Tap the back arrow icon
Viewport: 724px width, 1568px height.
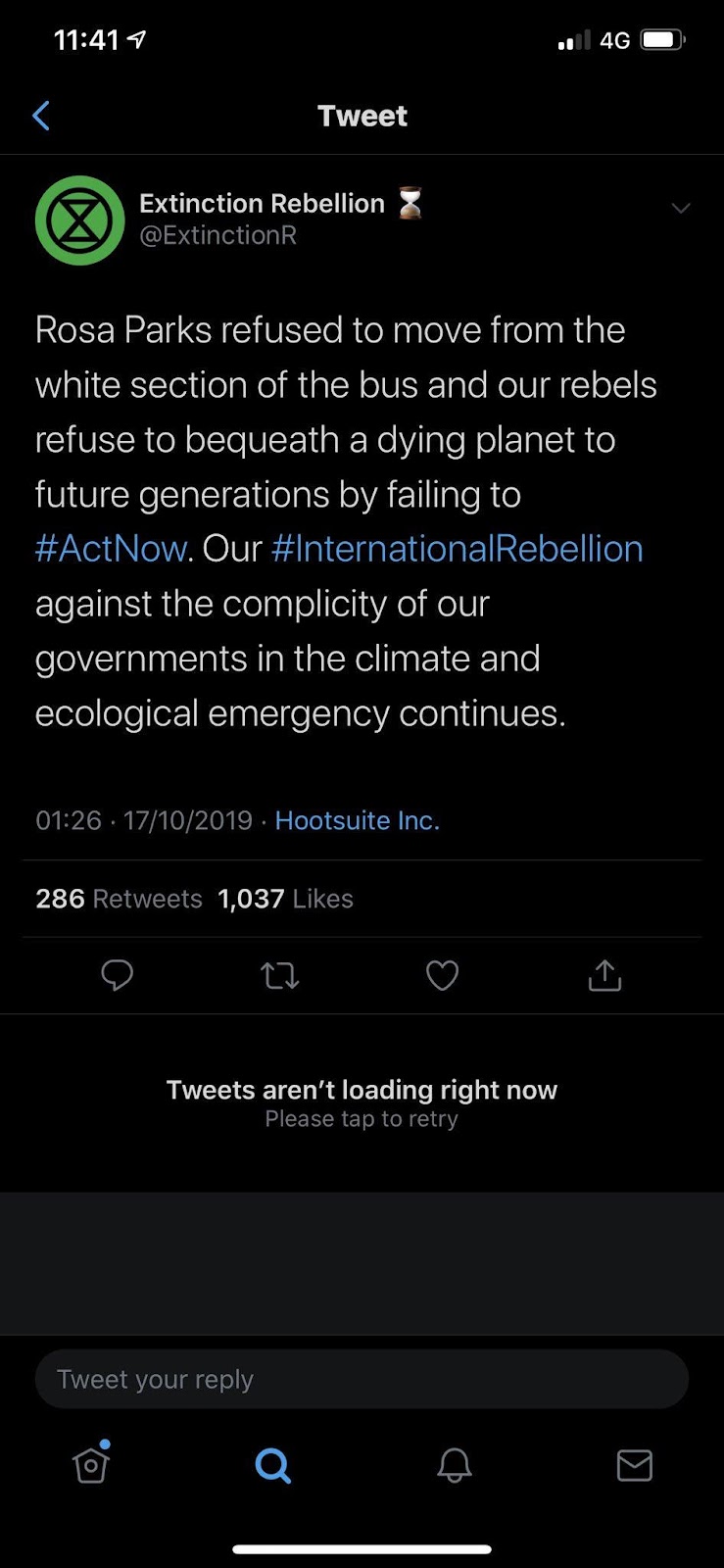[41, 116]
